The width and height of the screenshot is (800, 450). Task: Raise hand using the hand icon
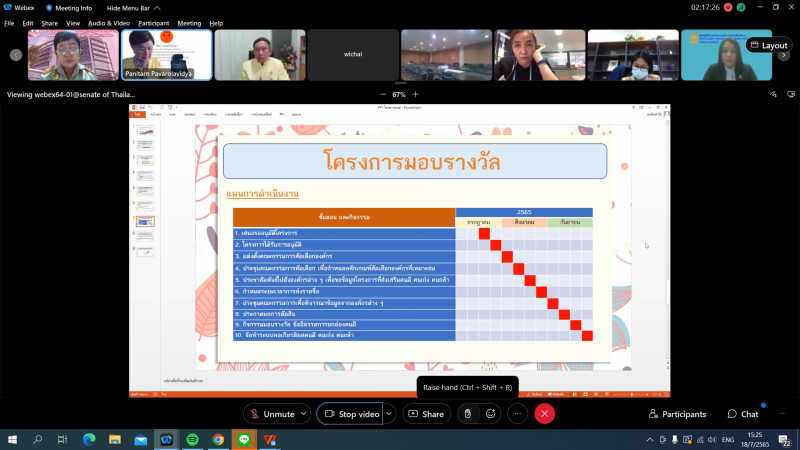click(467, 414)
